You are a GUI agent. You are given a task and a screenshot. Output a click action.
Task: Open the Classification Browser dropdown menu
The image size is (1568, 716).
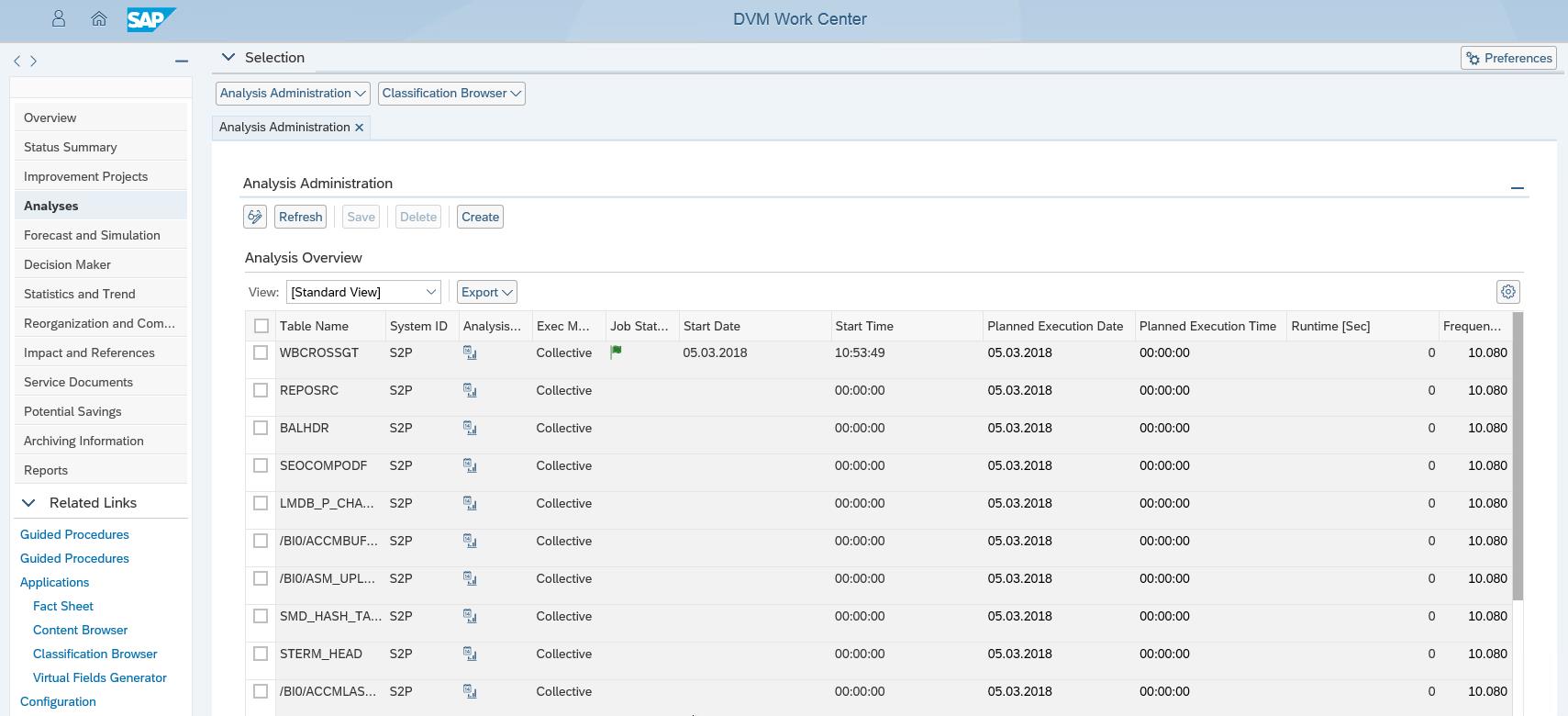451,94
